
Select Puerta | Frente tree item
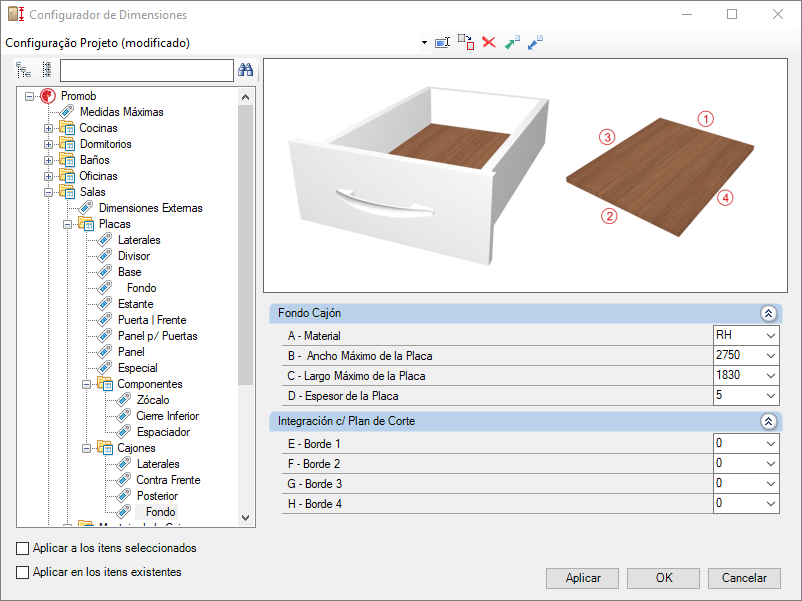click(152, 320)
